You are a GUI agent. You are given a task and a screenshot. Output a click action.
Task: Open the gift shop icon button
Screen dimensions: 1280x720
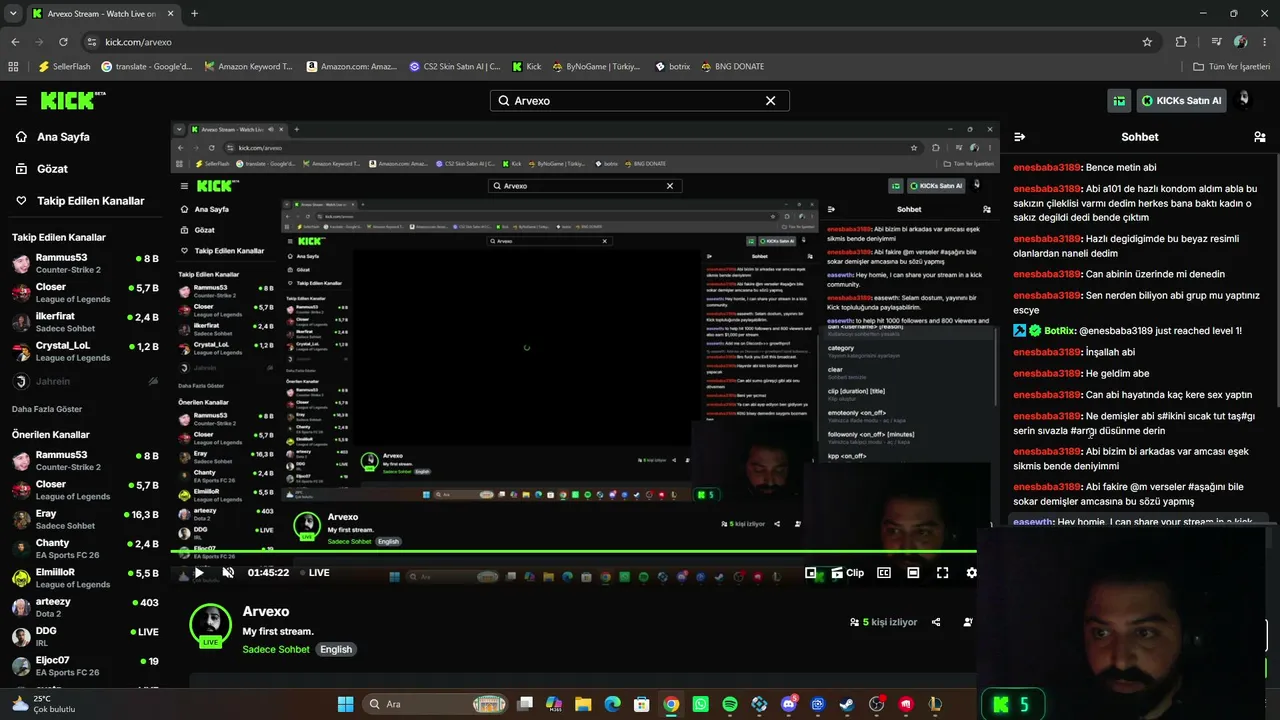point(1120,100)
